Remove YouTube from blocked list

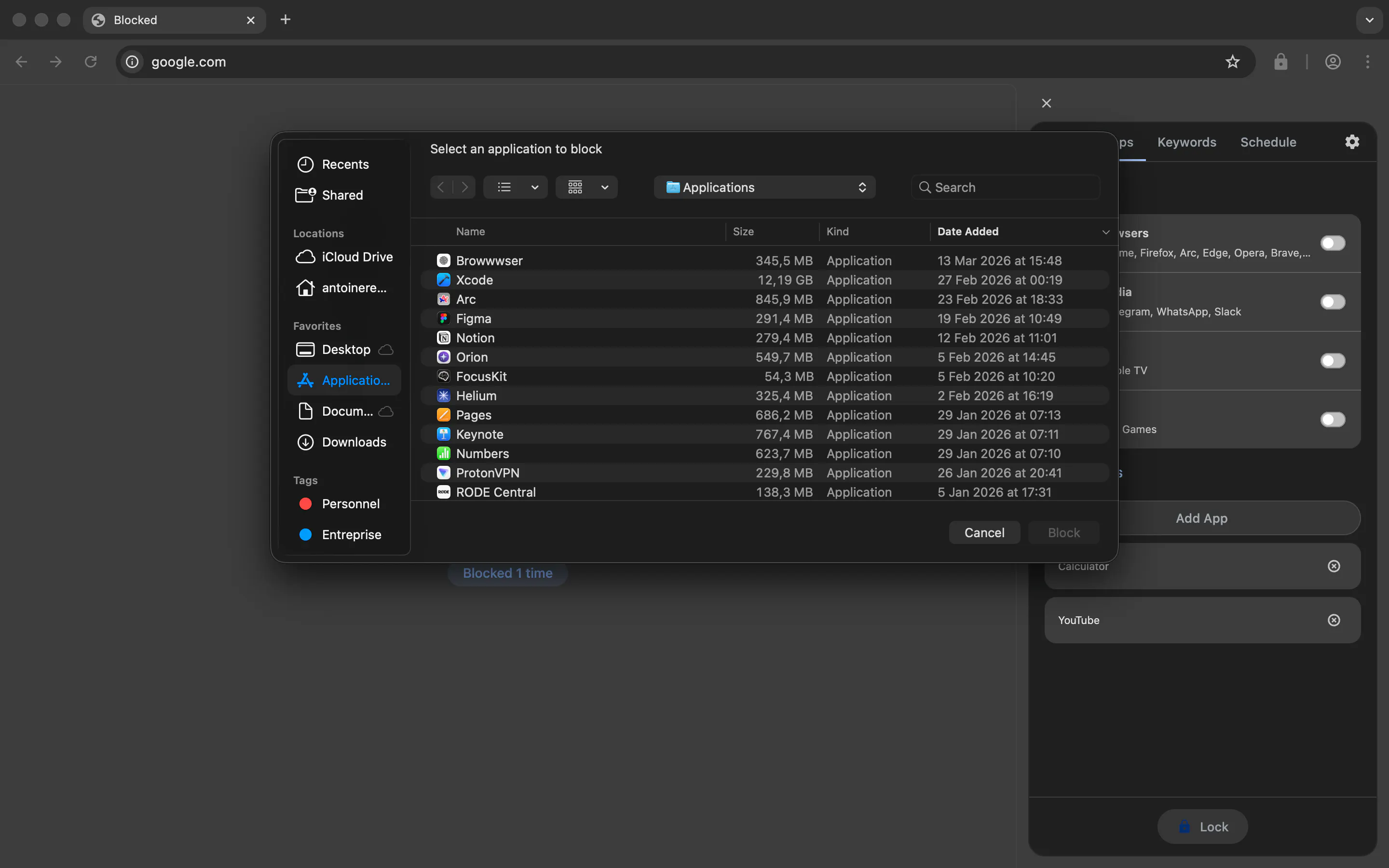(x=1334, y=620)
